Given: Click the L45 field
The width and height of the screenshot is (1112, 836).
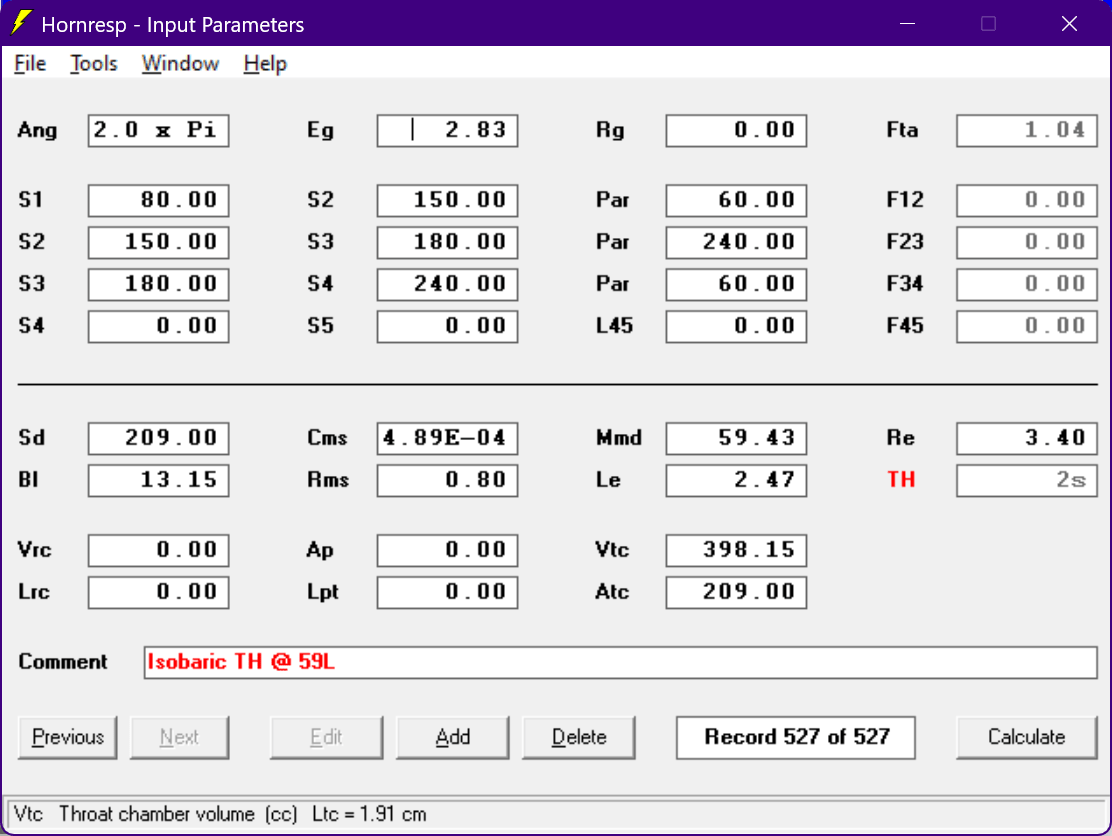Looking at the screenshot, I should (x=736, y=326).
